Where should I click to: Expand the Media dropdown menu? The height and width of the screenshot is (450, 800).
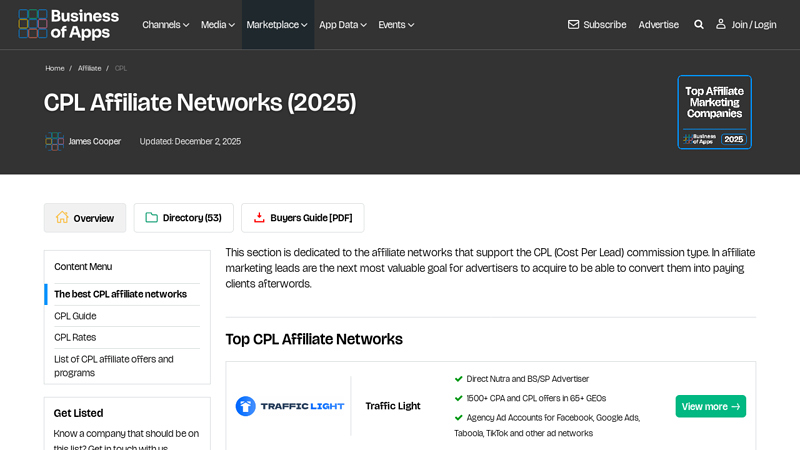pyautogui.click(x=217, y=24)
